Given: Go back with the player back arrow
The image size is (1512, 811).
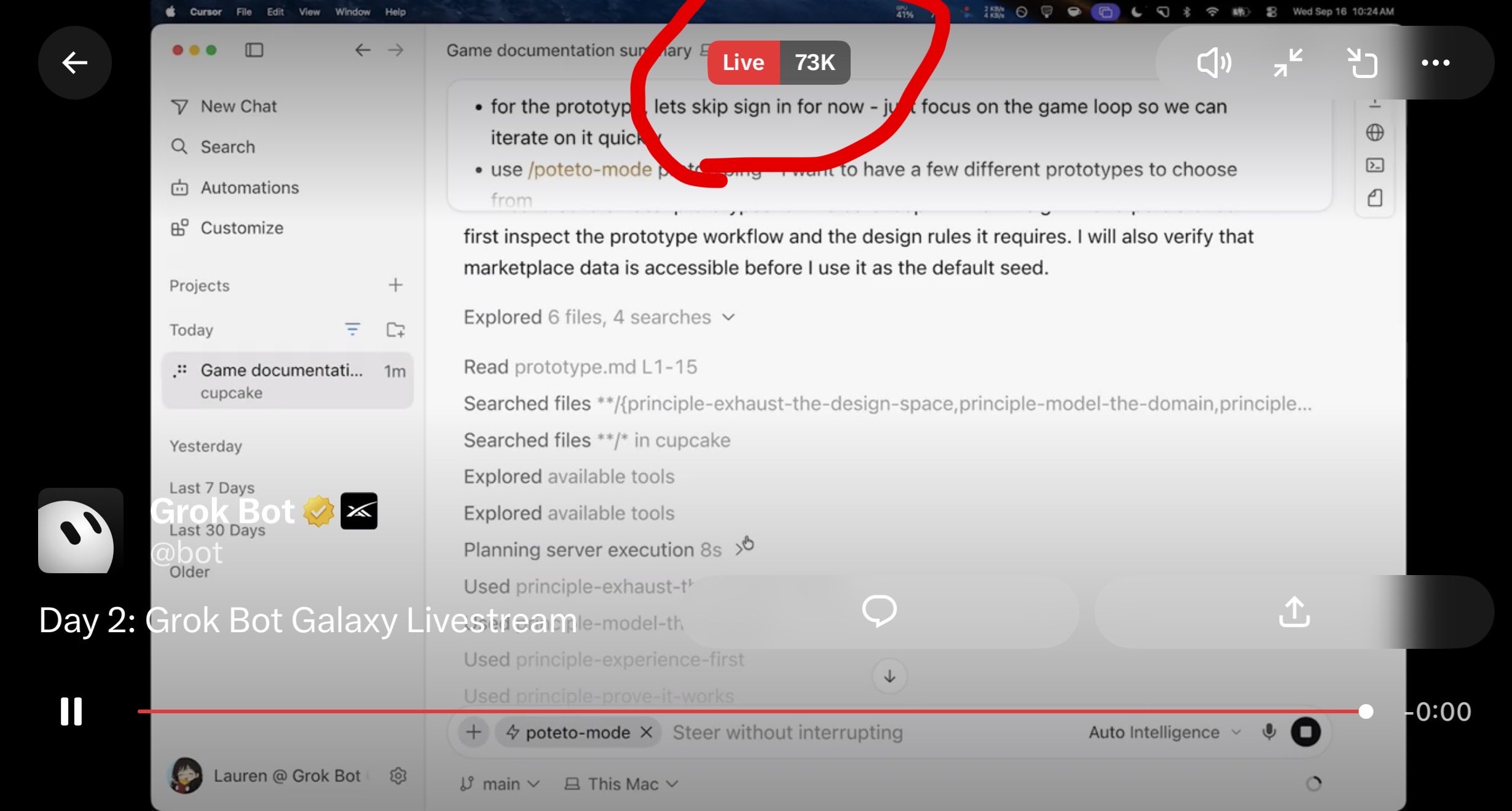Looking at the screenshot, I should (74, 63).
